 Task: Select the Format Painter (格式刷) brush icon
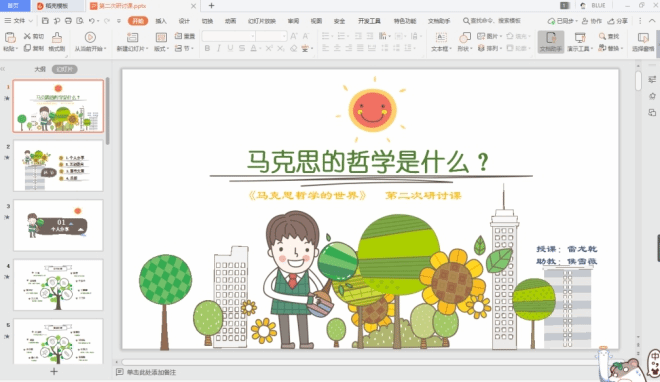[57, 38]
